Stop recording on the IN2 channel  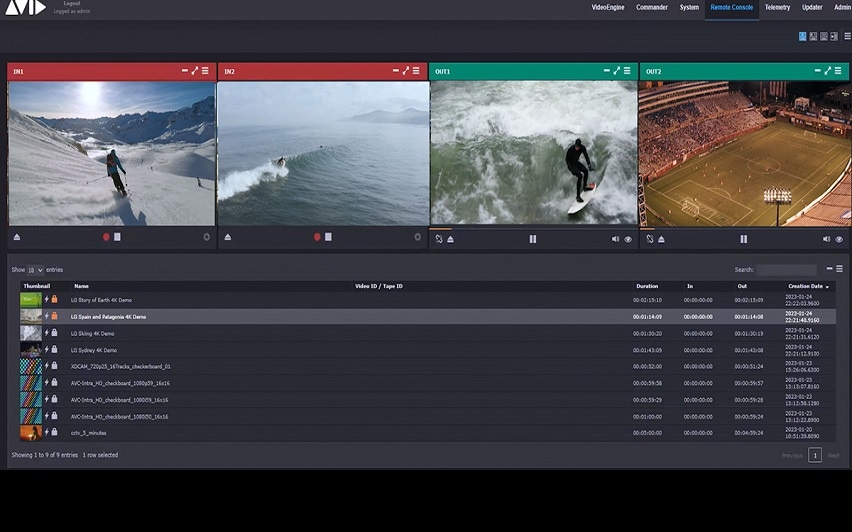[x=328, y=237]
